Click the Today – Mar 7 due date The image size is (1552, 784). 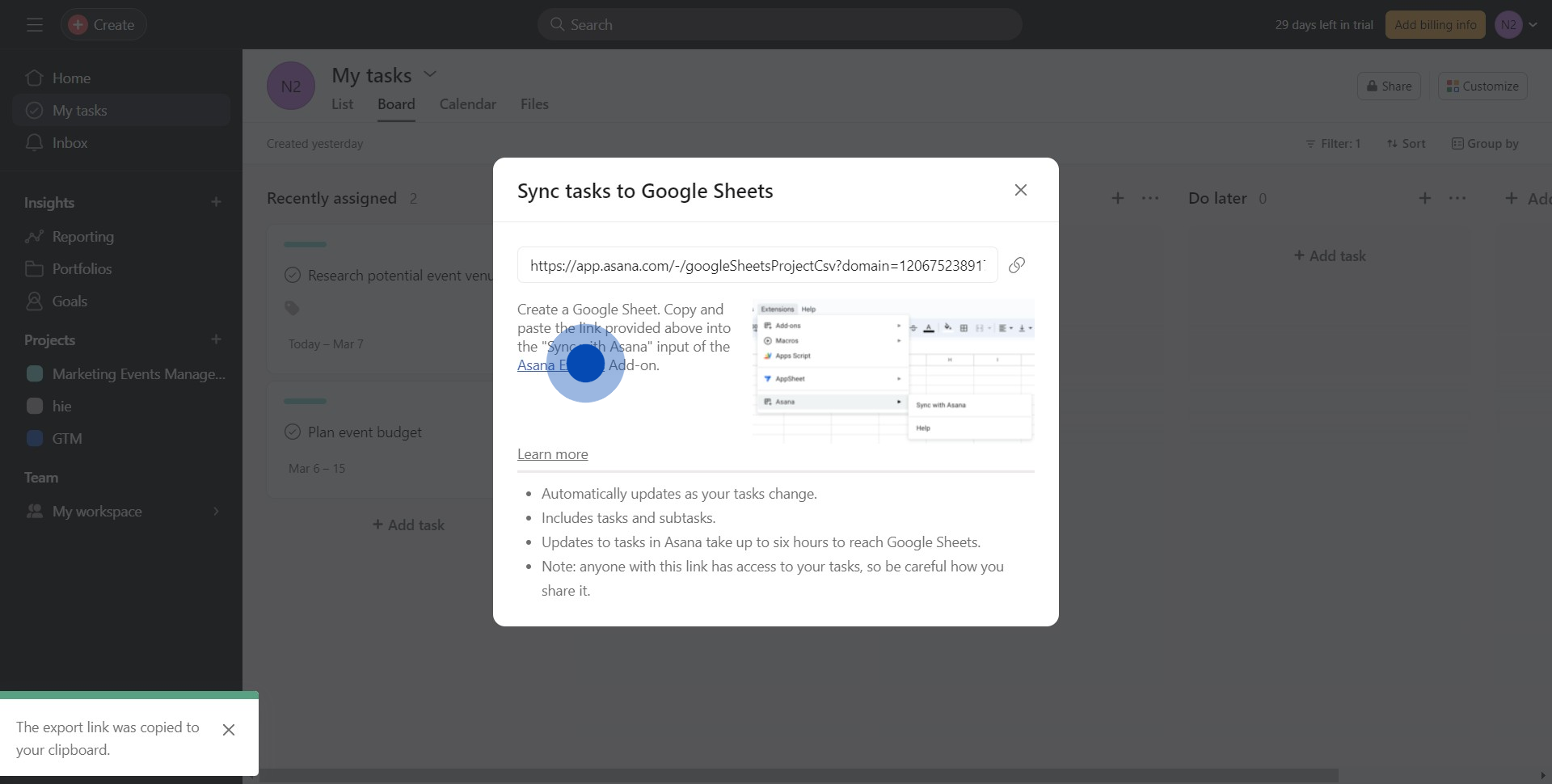pyautogui.click(x=326, y=344)
